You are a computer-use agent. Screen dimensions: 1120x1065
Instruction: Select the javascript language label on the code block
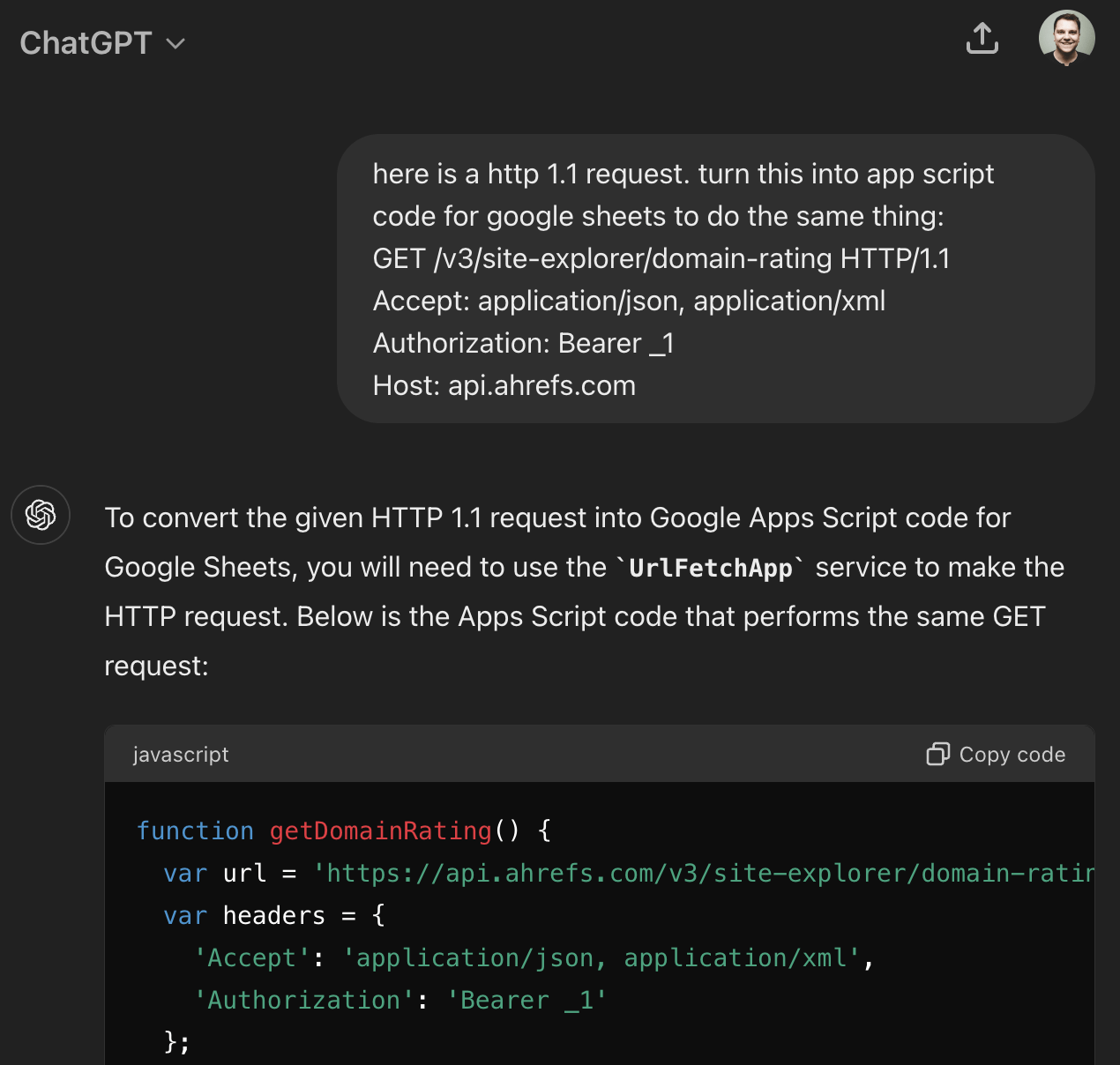click(x=181, y=754)
